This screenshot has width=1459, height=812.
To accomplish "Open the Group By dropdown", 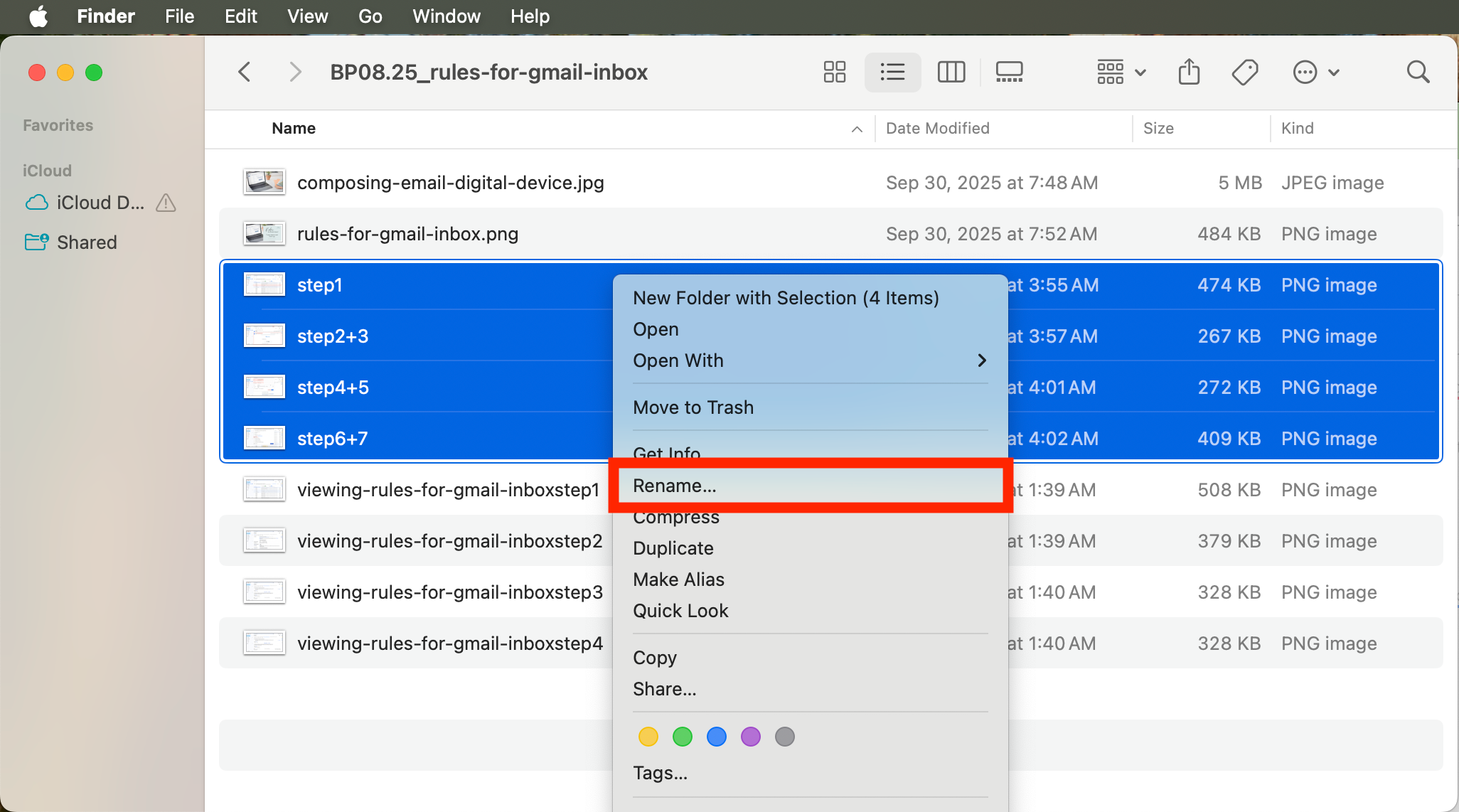I will click(1121, 72).
